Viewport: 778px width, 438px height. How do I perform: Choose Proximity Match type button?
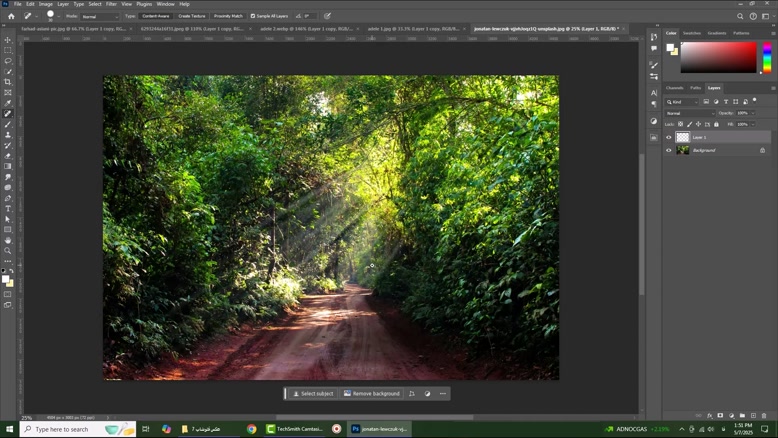[228, 16]
